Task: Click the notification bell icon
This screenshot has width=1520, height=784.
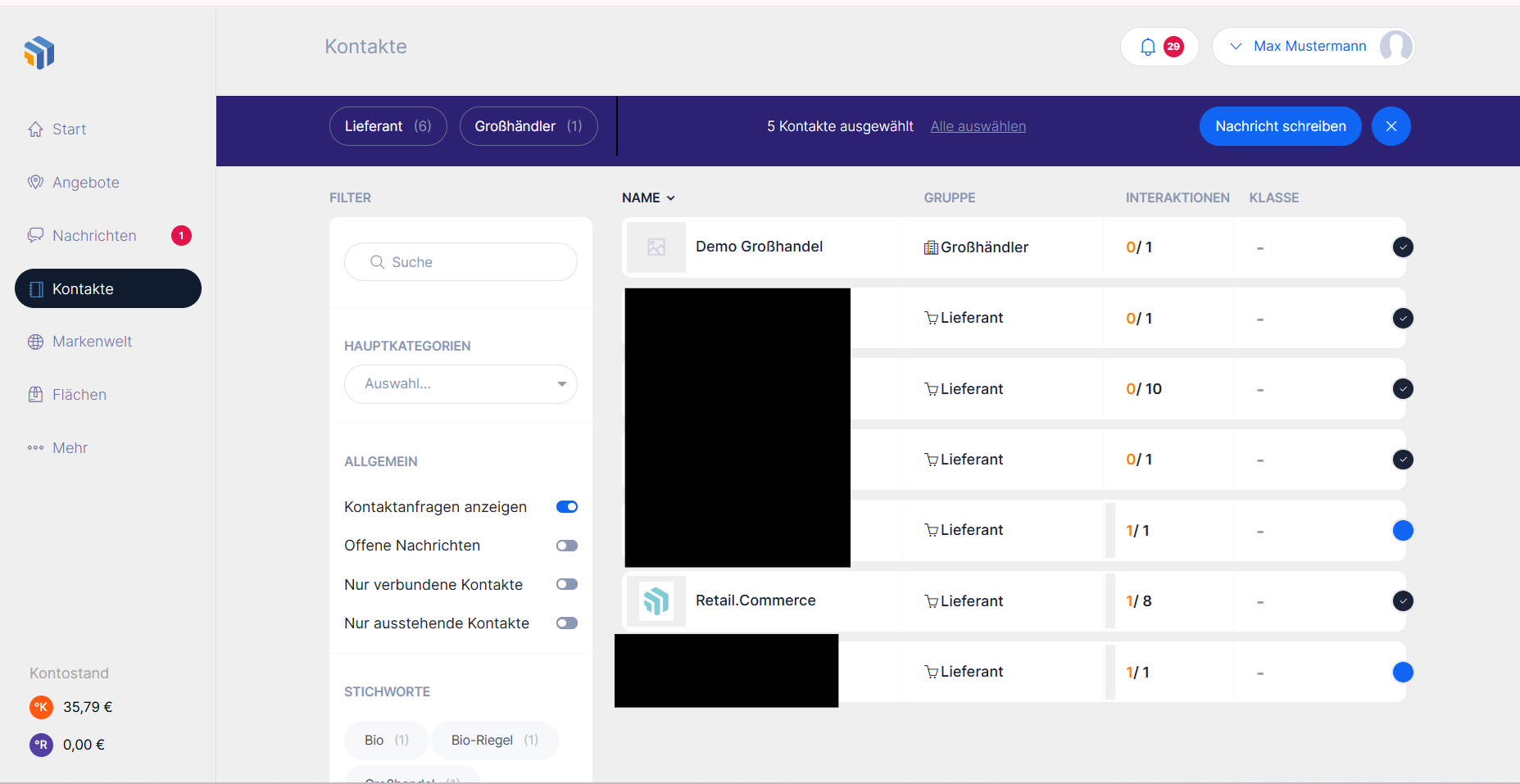Action: coord(1148,47)
